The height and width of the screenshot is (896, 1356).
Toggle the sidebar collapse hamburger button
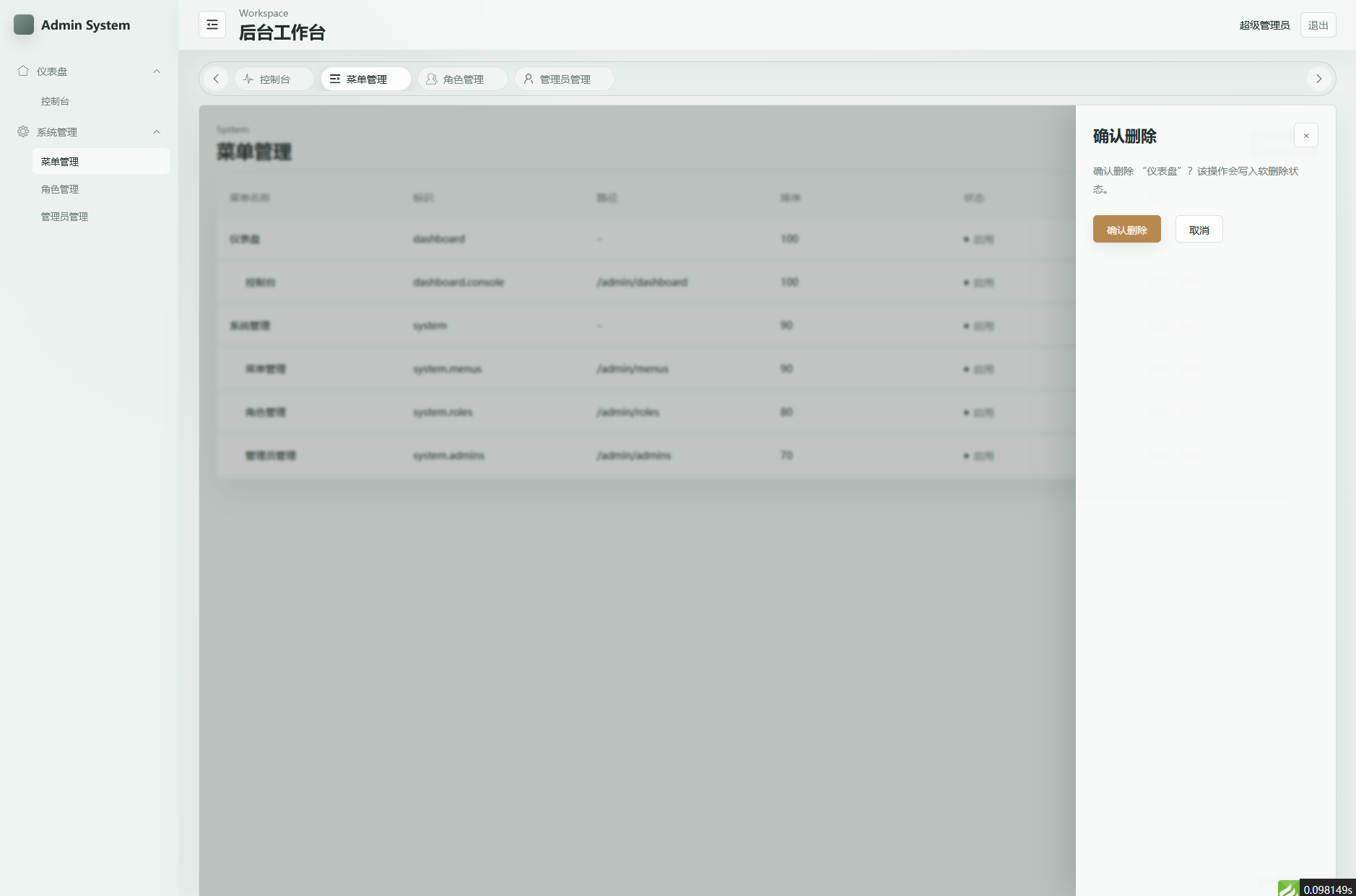(x=212, y=25)
